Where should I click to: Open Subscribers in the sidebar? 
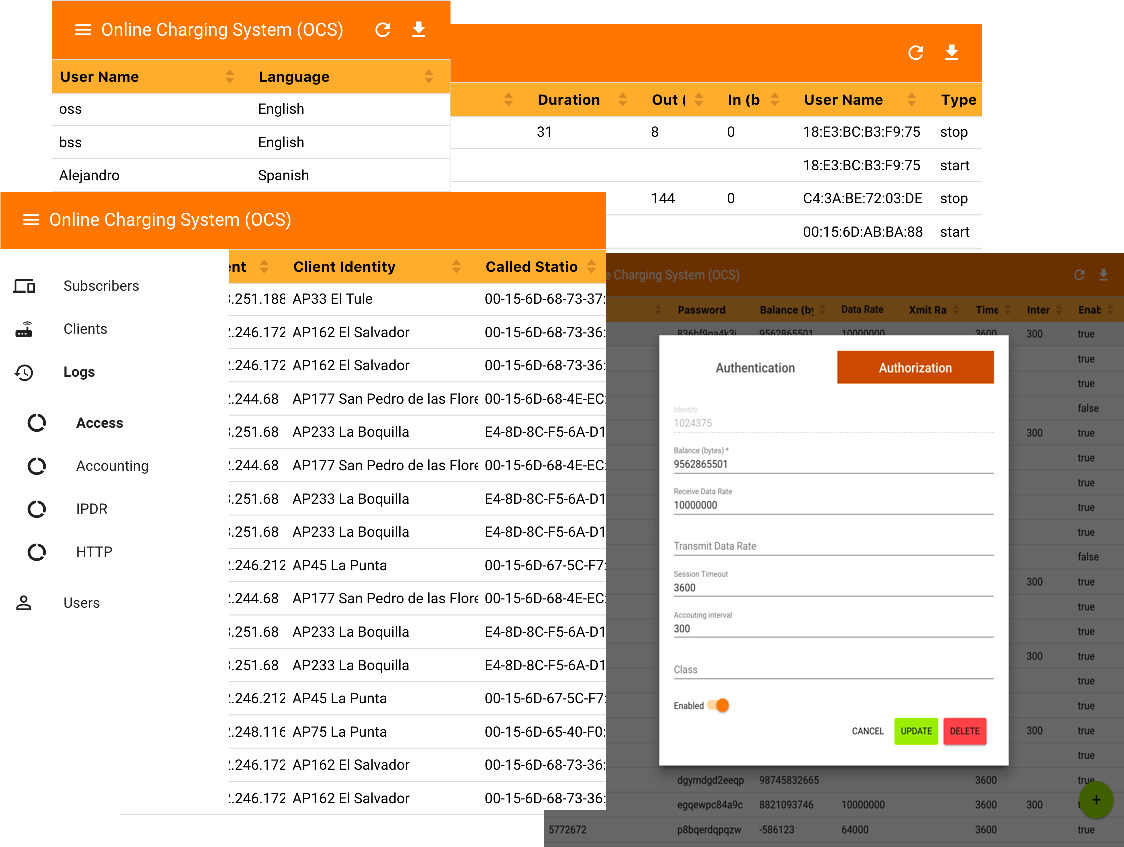coord(101,286)
